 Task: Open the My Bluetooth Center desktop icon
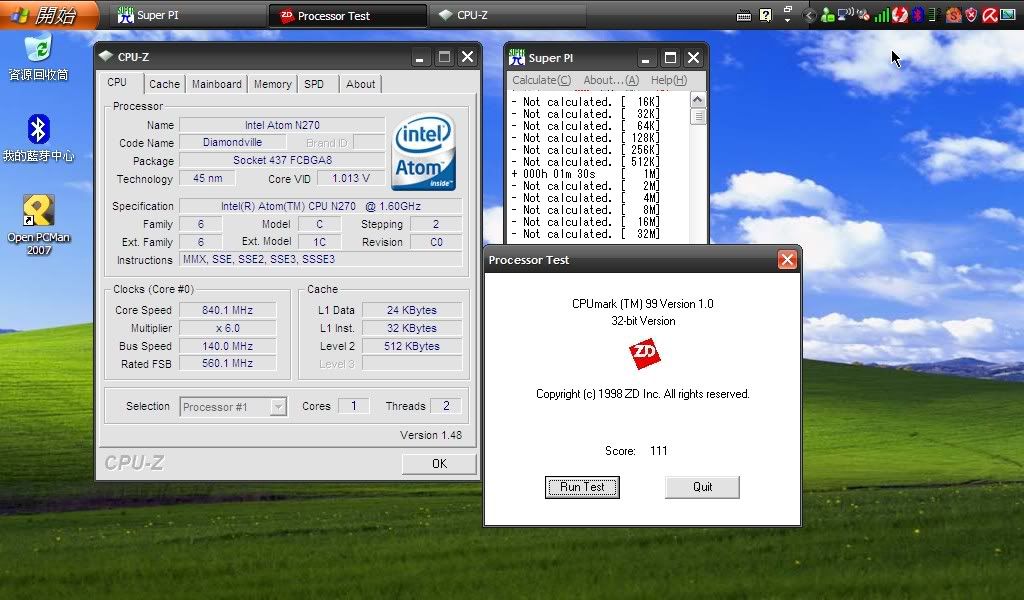click(39, 138)
